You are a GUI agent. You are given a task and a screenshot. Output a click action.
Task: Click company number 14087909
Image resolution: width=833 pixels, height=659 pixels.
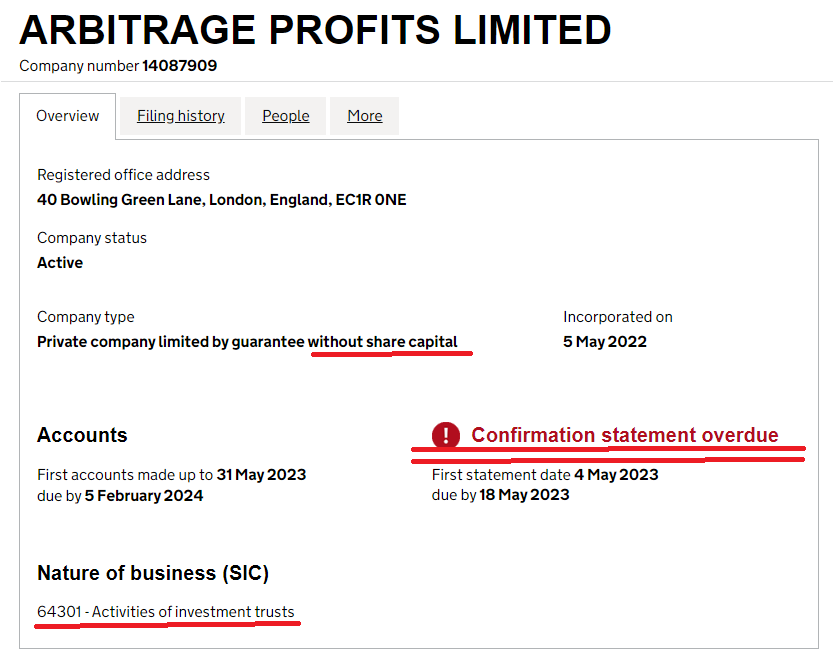(180, 66)
